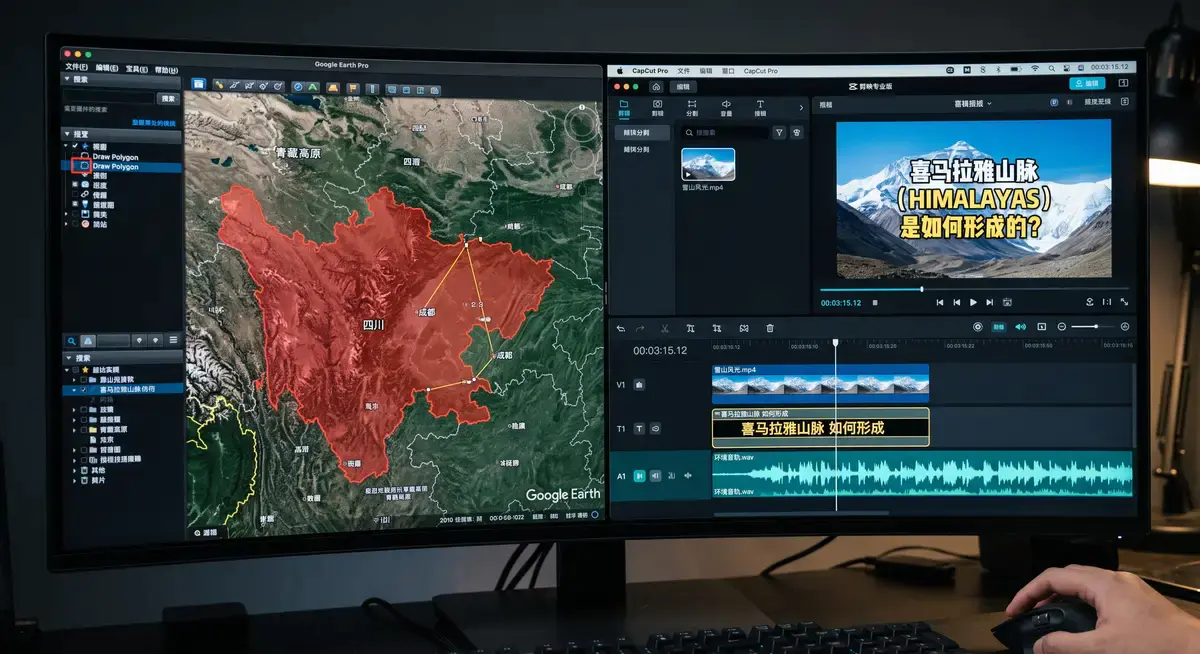Click the home icon in CapCut title bar
This screenshot has height=654, width=1200.
point(656,87)
